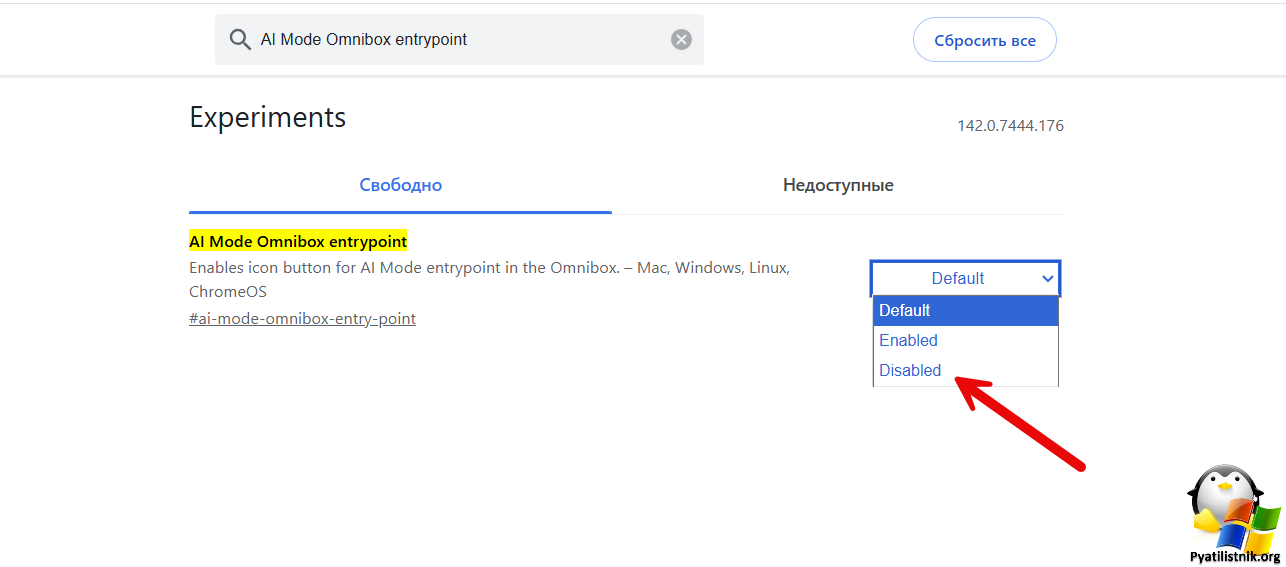The image size is (1286, 567).
Task: Switch to the Недоступные tab
Action: (x=838, y=185)
